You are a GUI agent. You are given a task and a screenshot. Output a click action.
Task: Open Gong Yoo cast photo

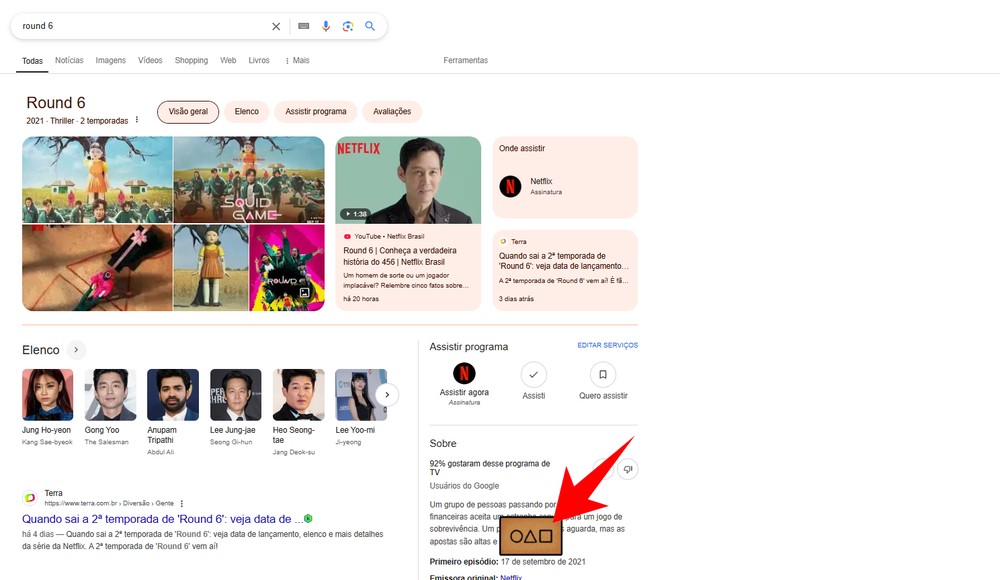110,394
